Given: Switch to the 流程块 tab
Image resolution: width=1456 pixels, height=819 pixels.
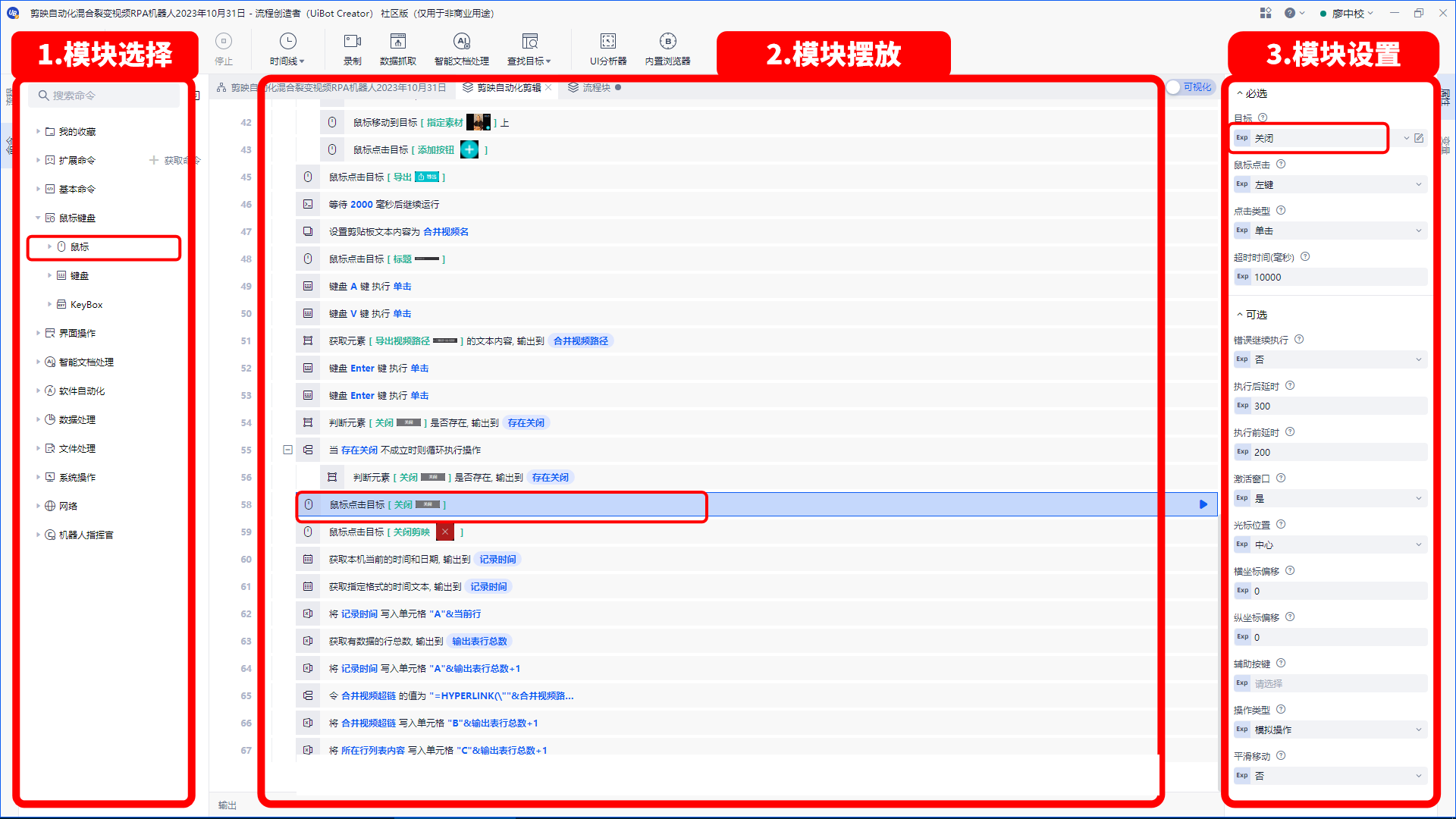Looking at the screenshot, I should 595,87.
